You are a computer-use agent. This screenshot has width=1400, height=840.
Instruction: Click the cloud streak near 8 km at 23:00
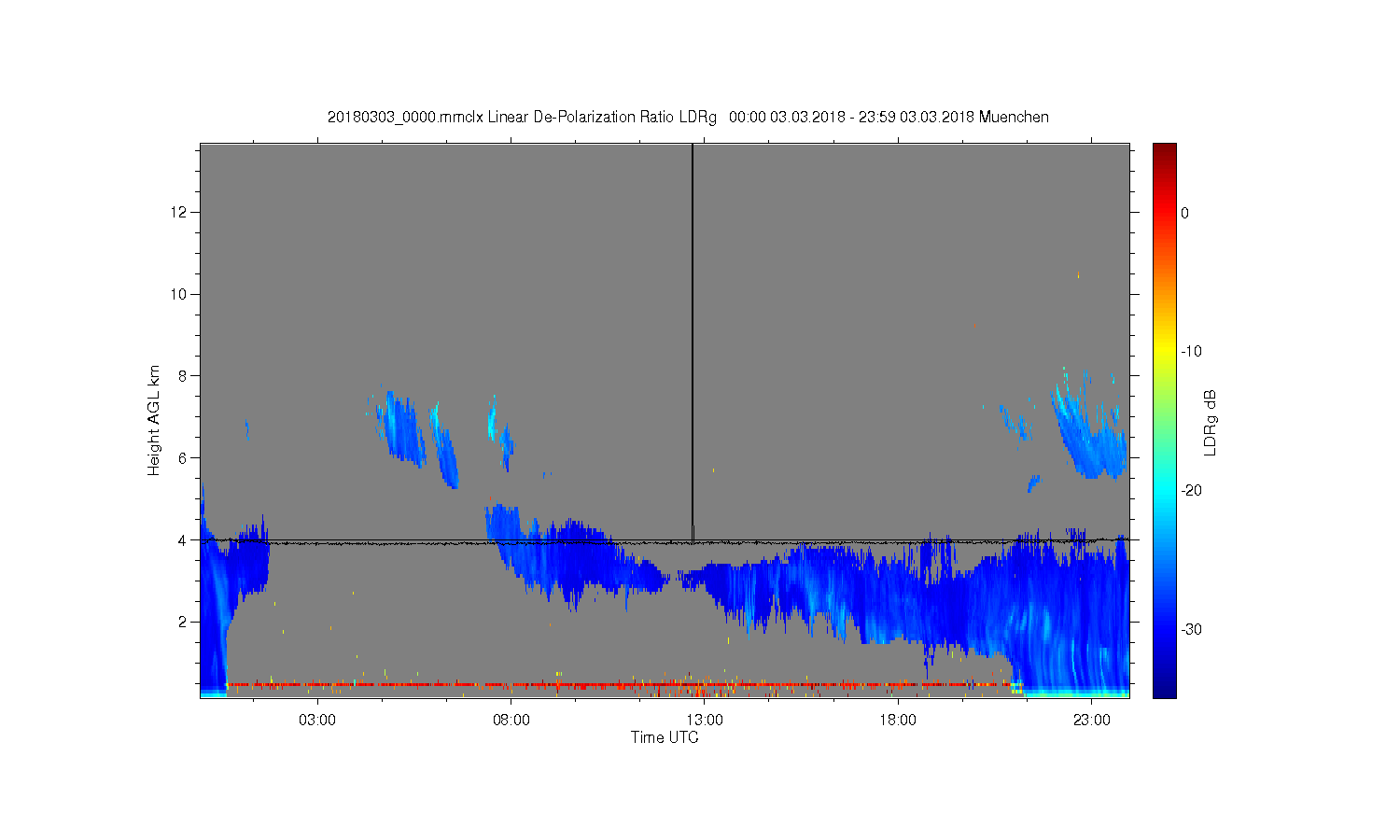1087,427
